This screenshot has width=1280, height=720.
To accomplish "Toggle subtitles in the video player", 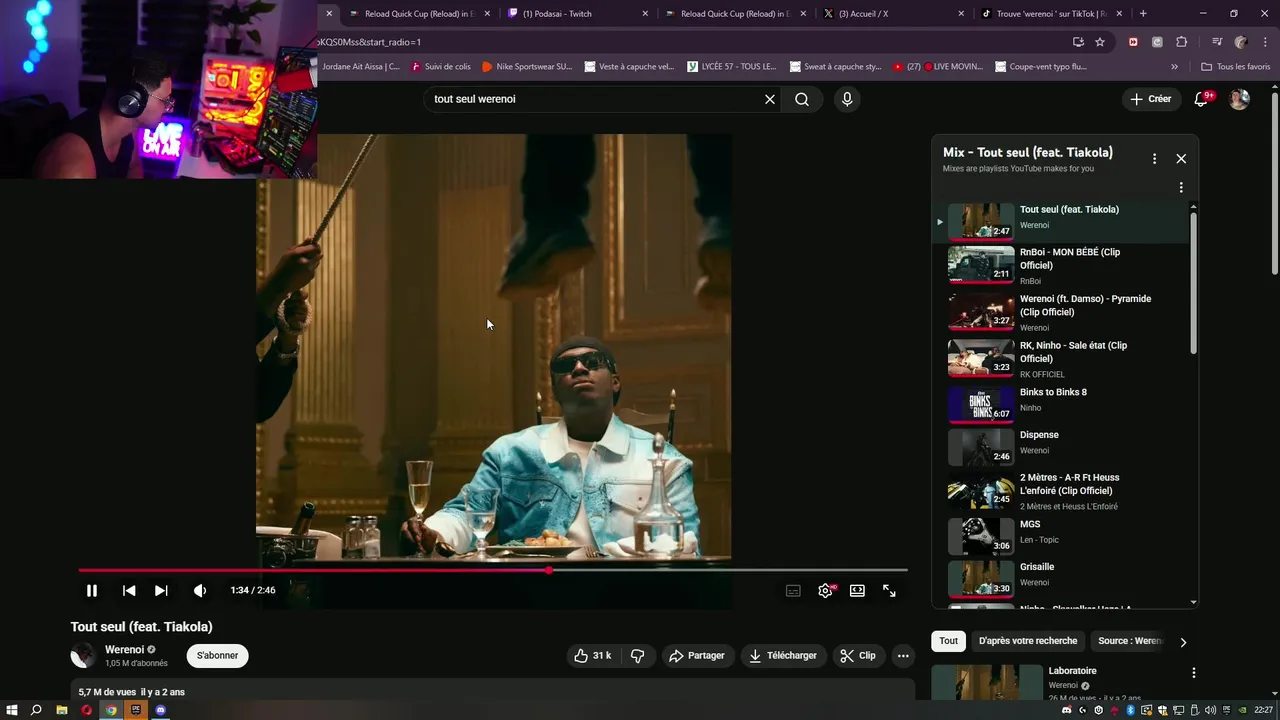I will tap(793, 591).
